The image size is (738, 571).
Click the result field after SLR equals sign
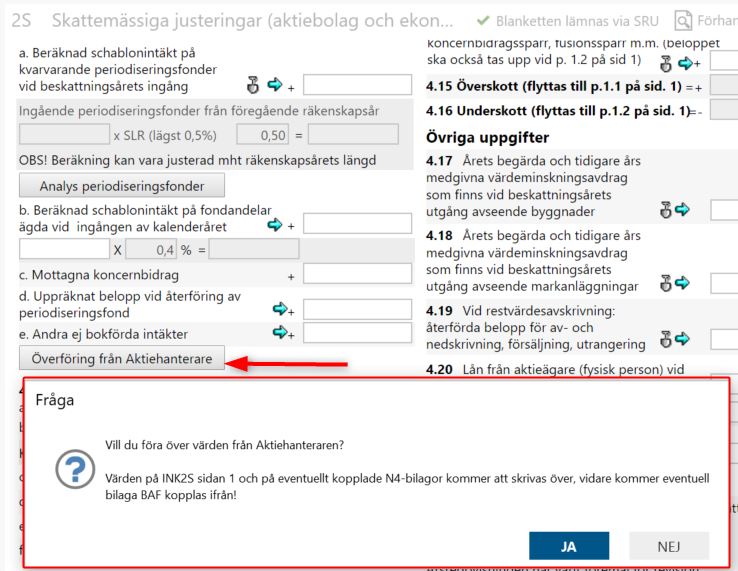pyautogui.click(x=353, y=134)
